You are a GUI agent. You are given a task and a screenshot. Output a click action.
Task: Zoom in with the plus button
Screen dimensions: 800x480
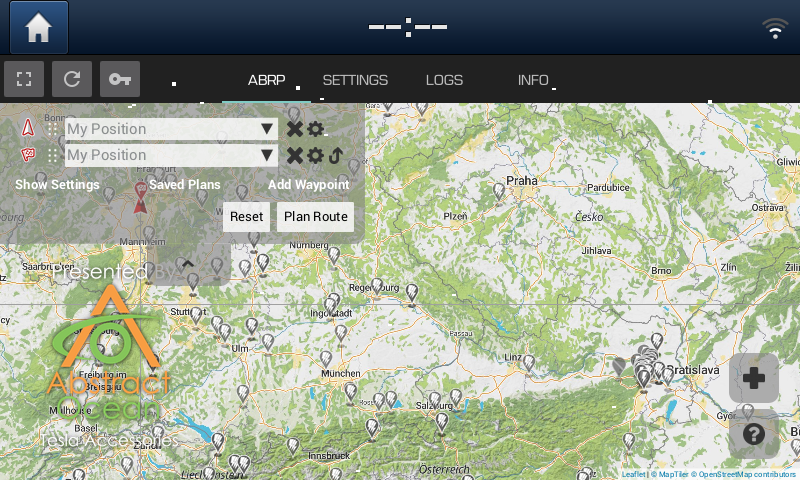point(754,378)
